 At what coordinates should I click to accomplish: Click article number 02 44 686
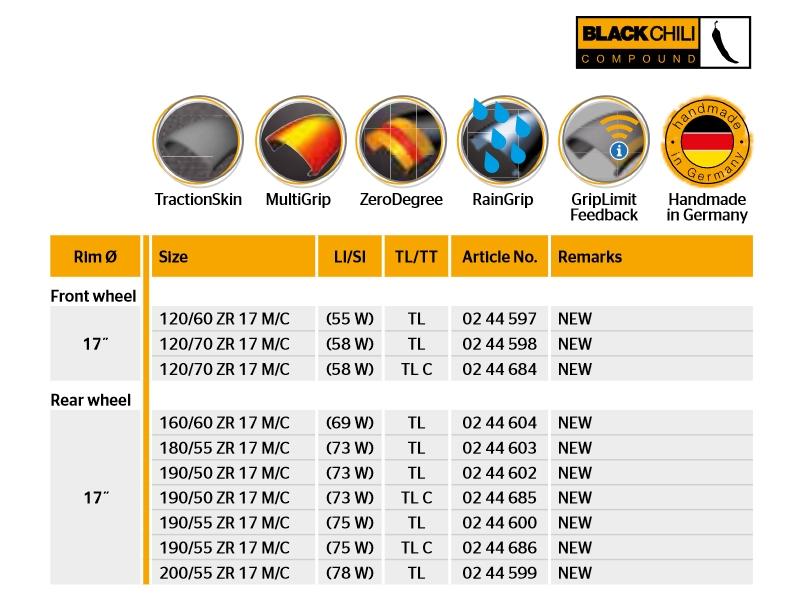[499, 548]
